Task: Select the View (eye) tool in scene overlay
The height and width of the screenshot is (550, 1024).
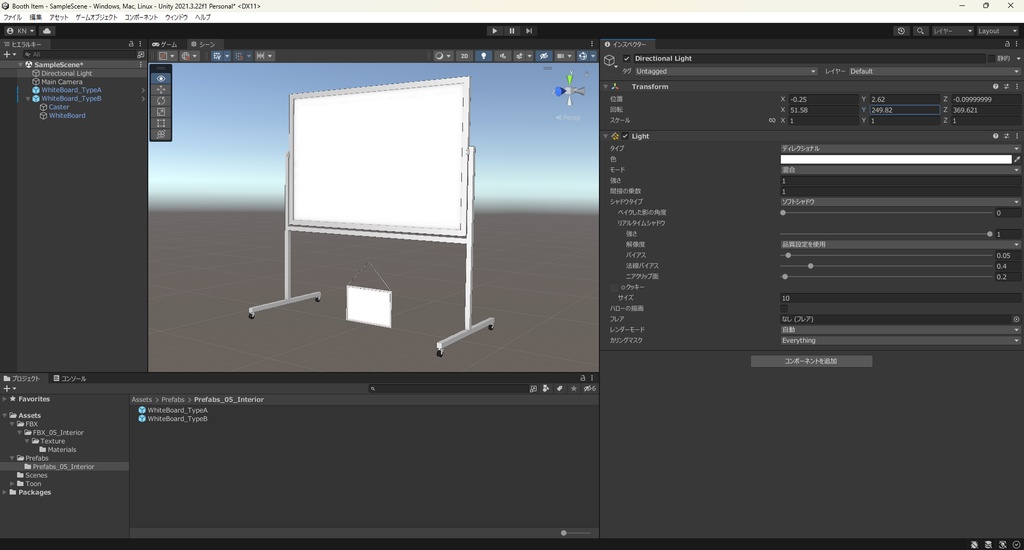Action: tap(161, 78)
